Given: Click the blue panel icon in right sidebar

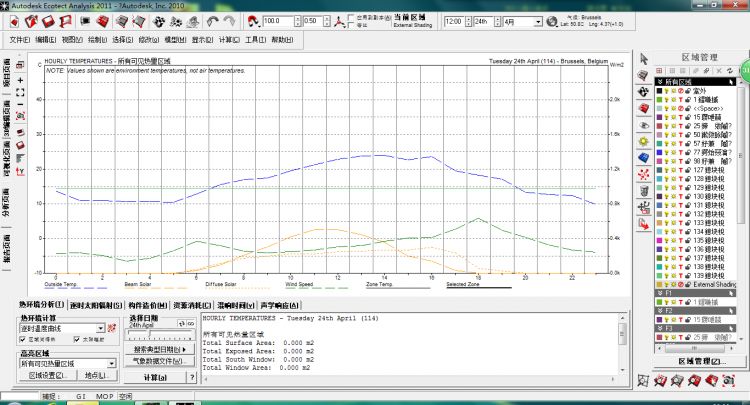Looking at the screenshot, I should click(x=644, y=158).
